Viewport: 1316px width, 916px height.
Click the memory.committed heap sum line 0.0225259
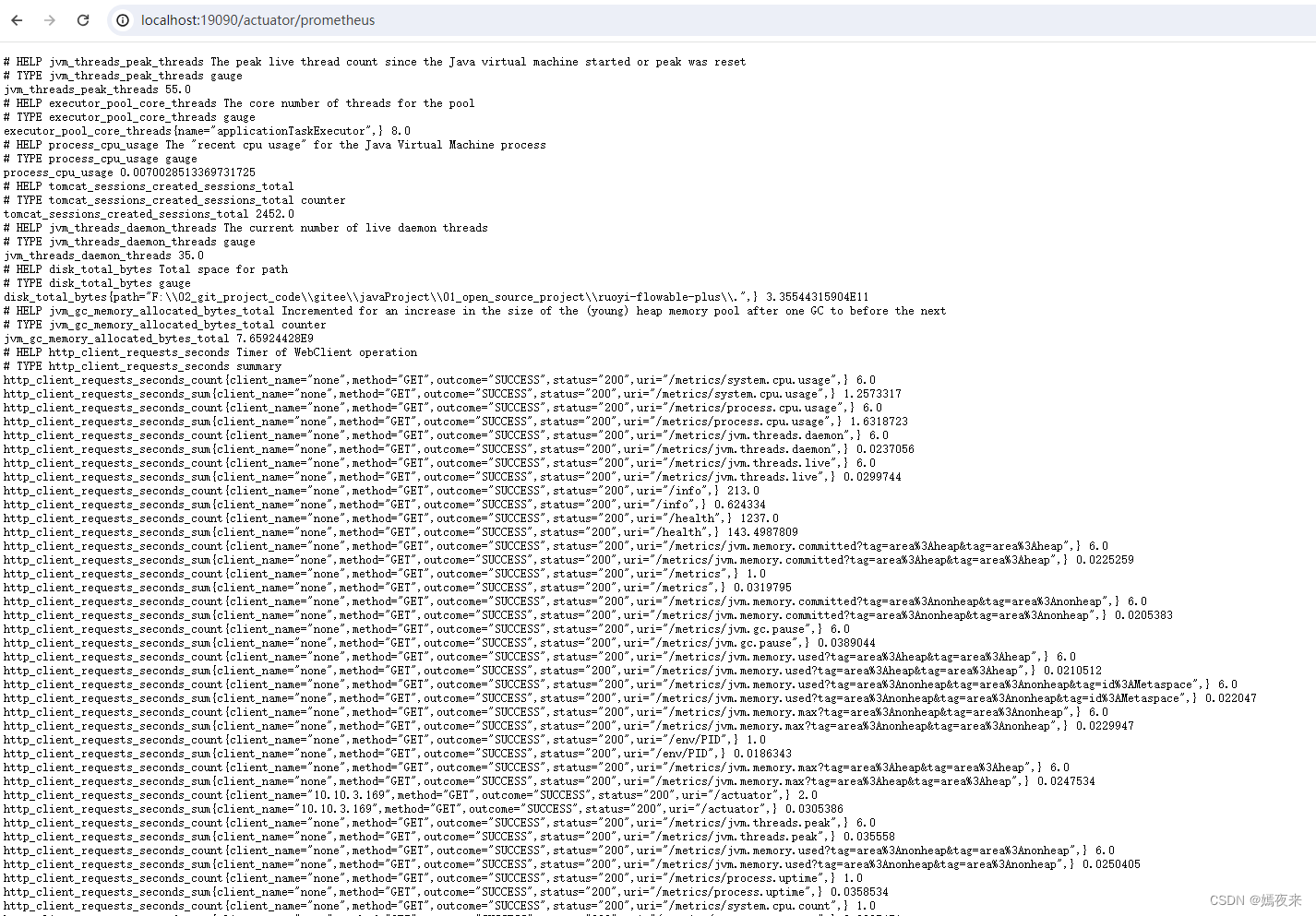[569, 560]
